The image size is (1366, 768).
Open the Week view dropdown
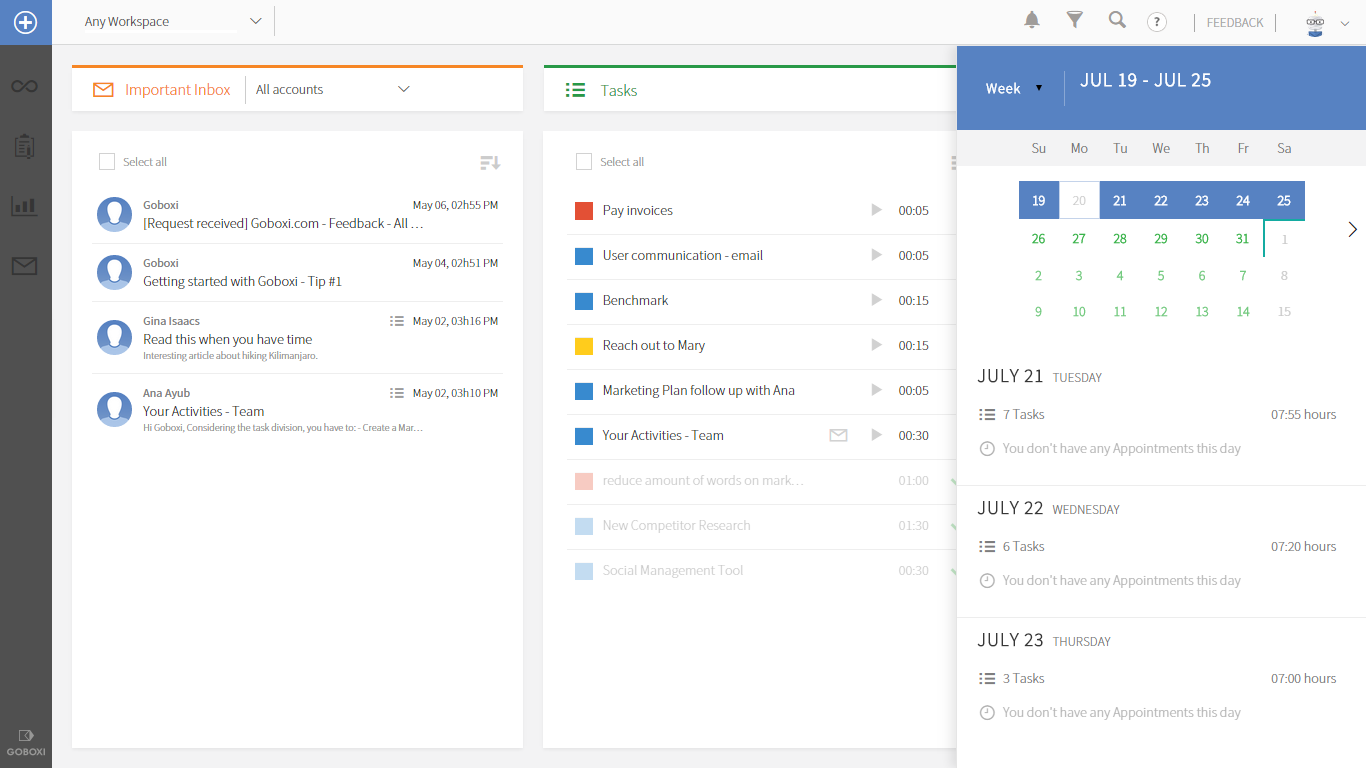1013,88
